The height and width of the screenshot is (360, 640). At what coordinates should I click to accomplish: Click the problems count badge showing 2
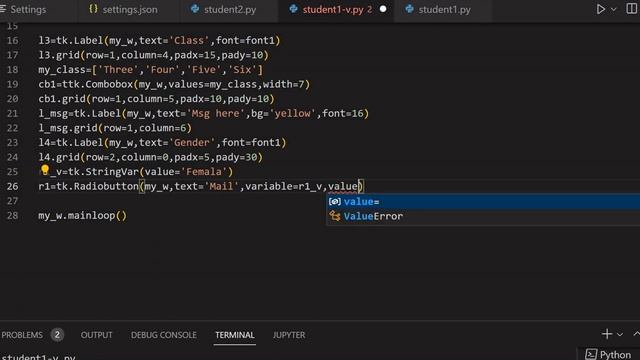[57, 335]
